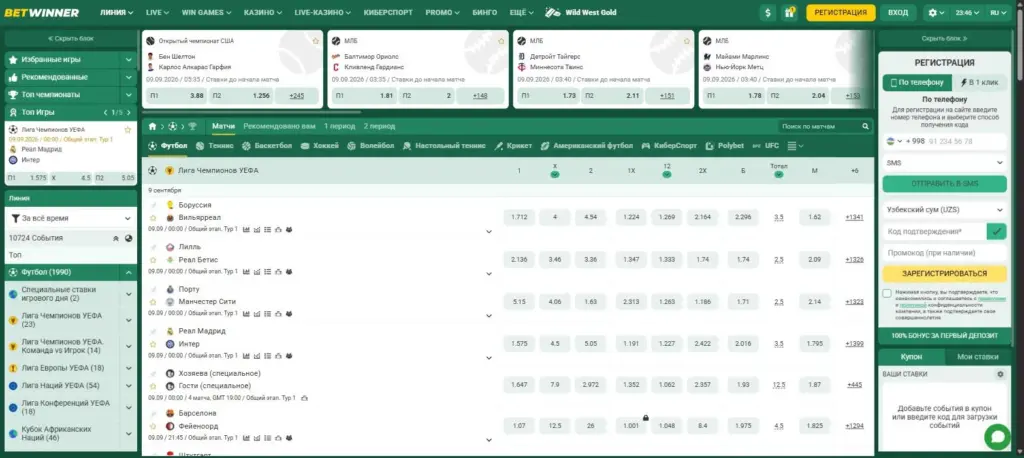Screen dimensions: 1024x458
Task: Open coupon settings gear in Ваши ставки
Action: [x=1000, y=374]
